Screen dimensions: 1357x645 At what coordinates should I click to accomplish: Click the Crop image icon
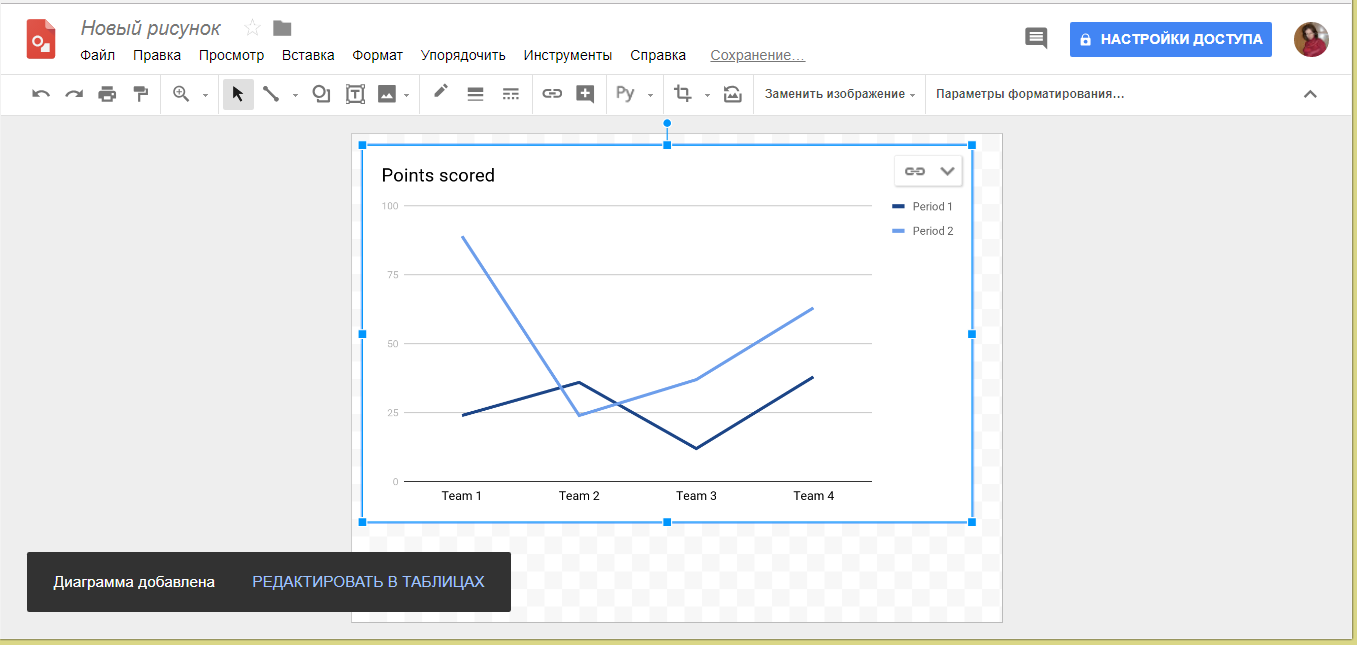[x=683, y=94]
